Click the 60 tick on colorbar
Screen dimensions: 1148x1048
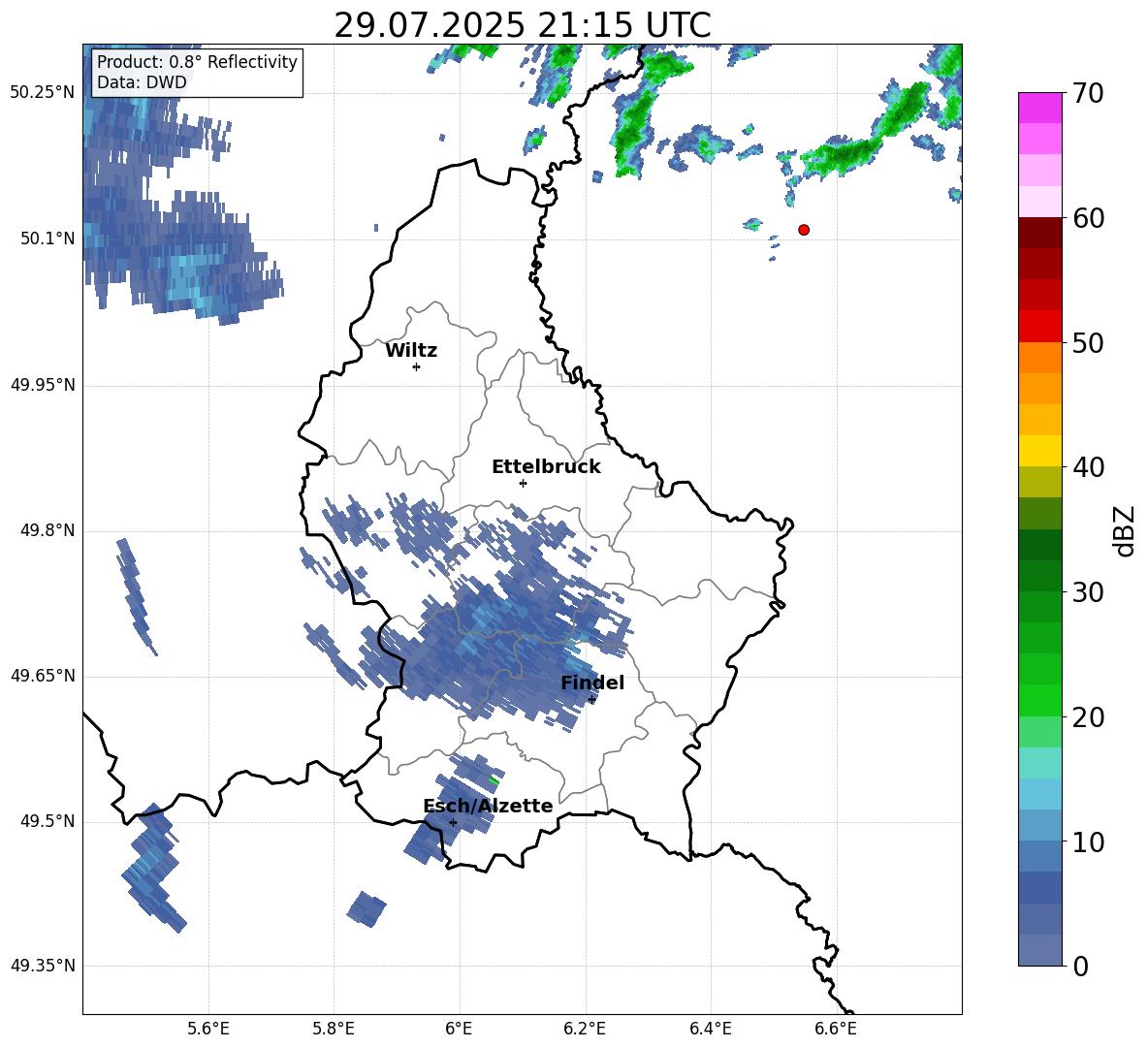point(1087,218)
